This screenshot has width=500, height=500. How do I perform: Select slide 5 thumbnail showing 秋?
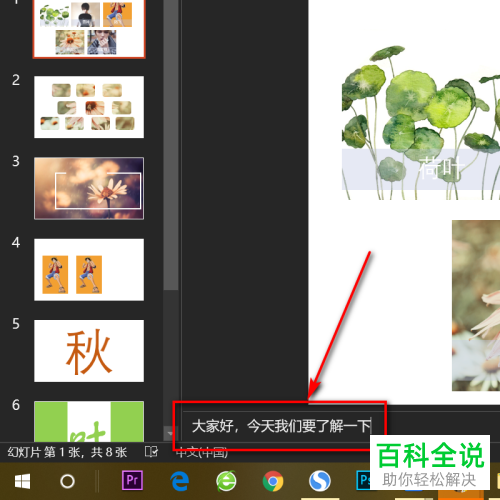(89, 351)
